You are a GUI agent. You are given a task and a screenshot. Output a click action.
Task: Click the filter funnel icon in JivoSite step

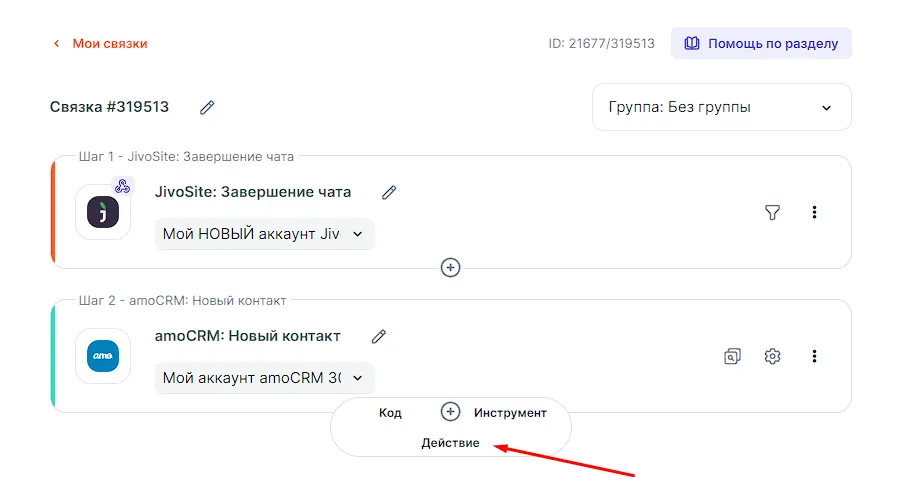772,212
